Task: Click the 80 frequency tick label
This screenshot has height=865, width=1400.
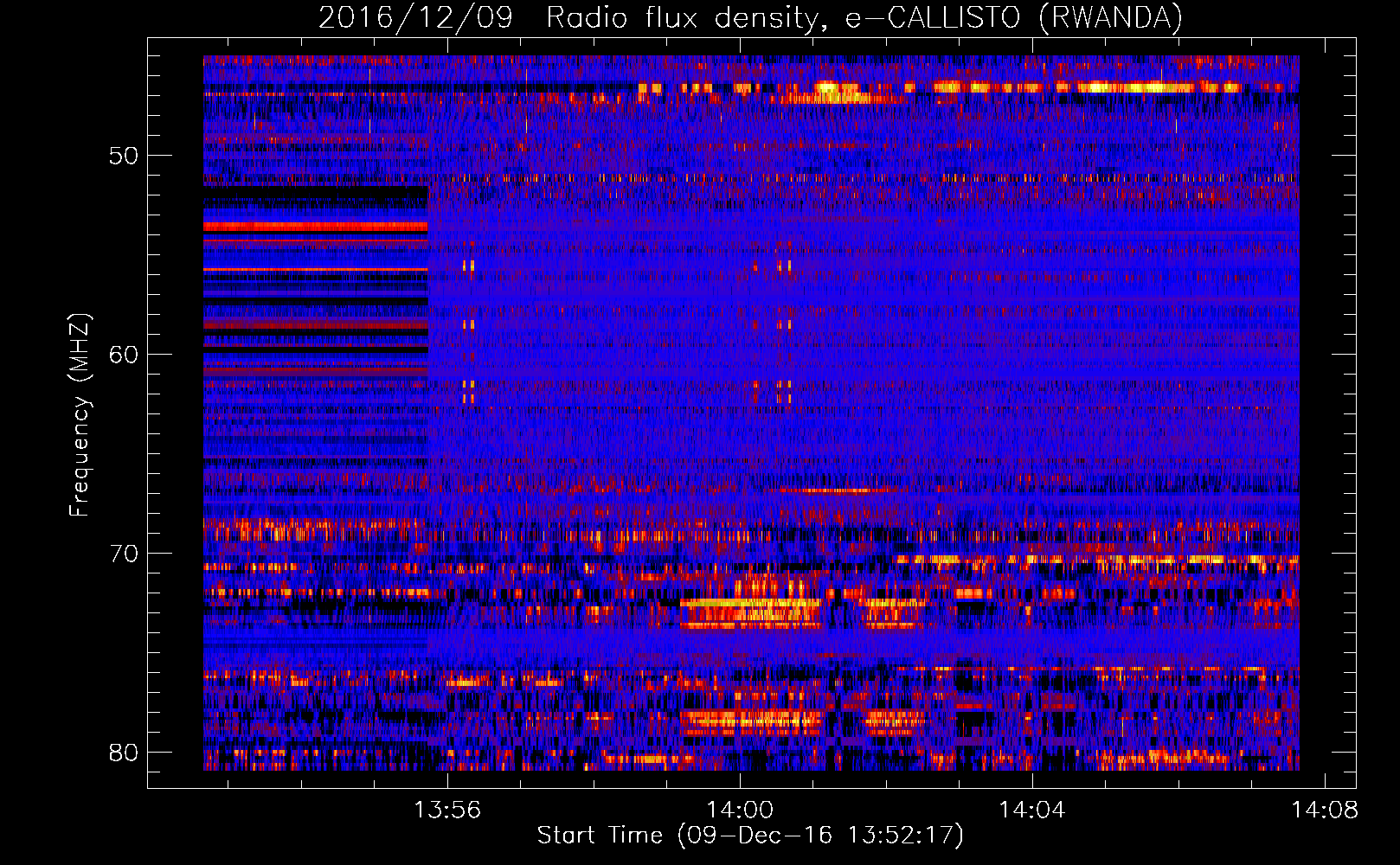Action: [x=124, y=753]
